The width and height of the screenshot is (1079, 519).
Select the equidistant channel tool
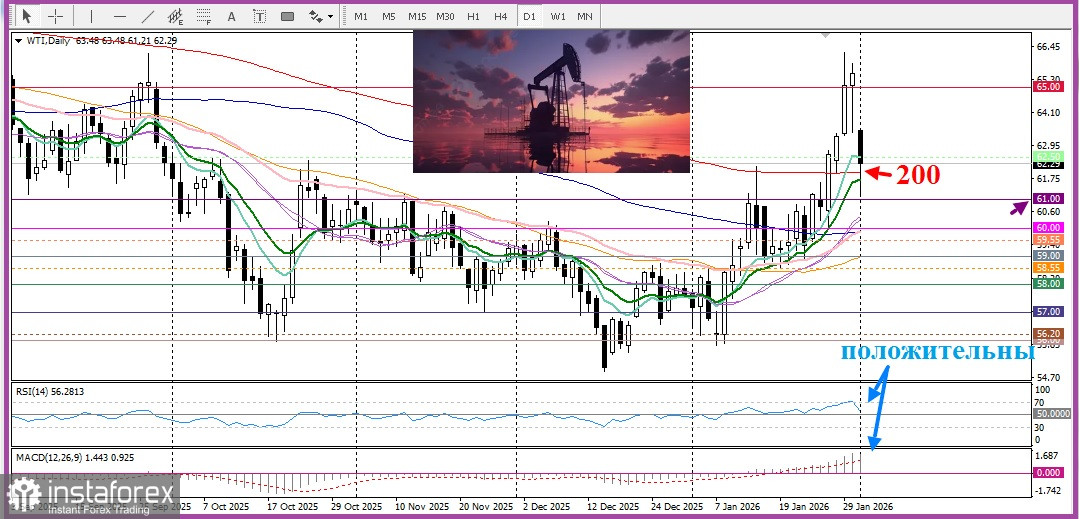pyautogui.click(x=176, y=16)
